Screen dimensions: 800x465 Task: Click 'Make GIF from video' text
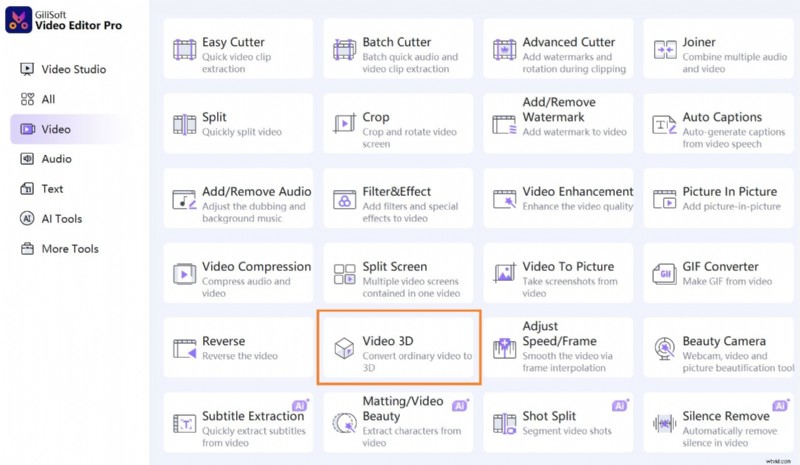727,281
